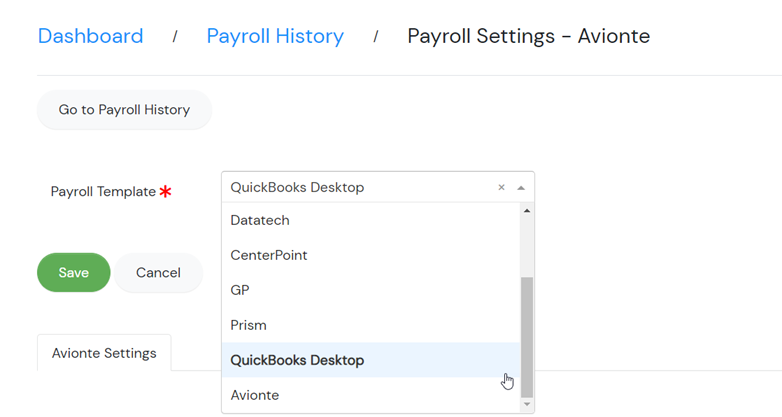The height and width of the screenshot is (417, 782).
Task: Click the scroll up arrow in the dropdown list
Action: pos(527,211)
